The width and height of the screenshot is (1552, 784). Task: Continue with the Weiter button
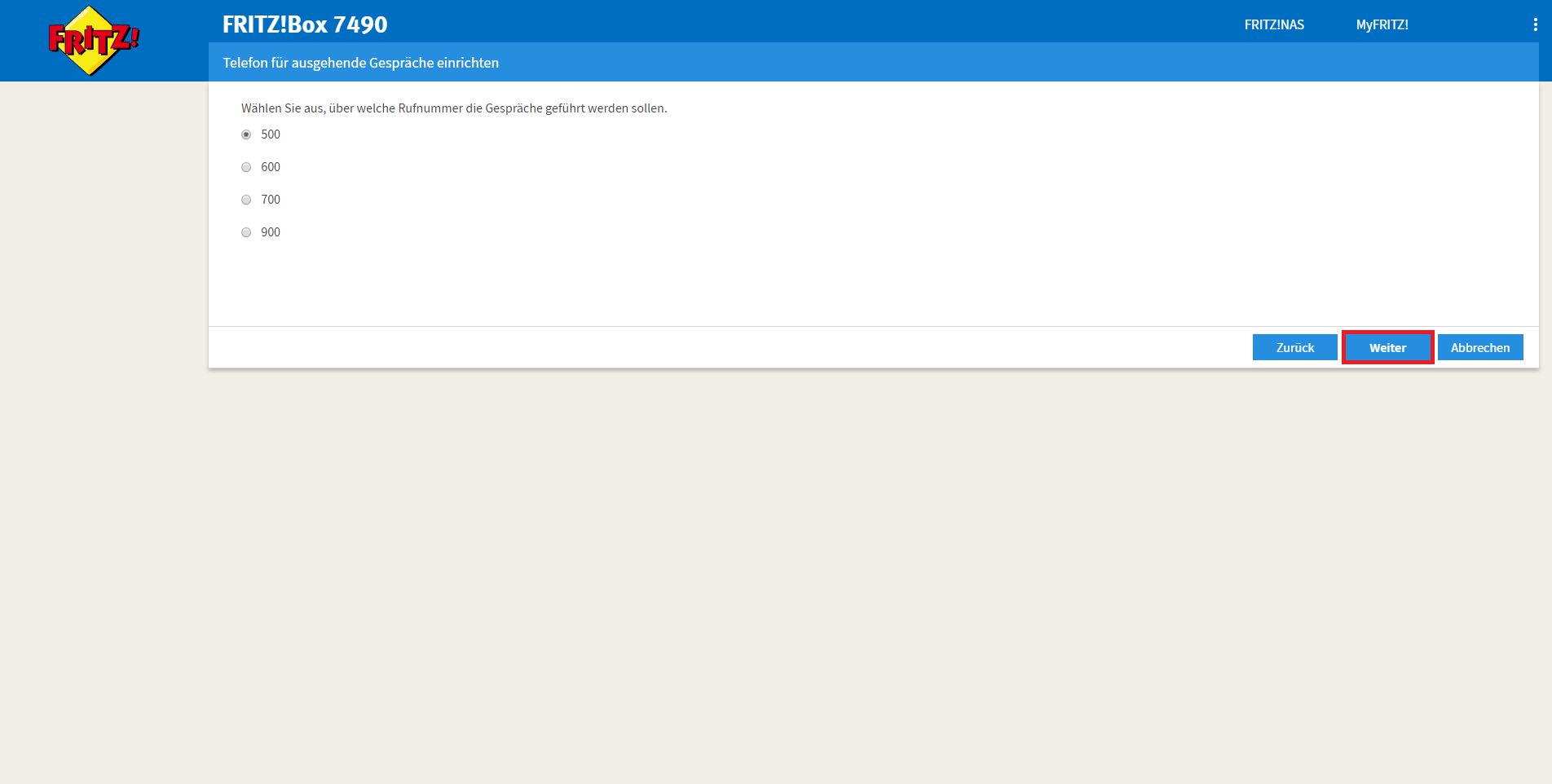coord(1387,348)
